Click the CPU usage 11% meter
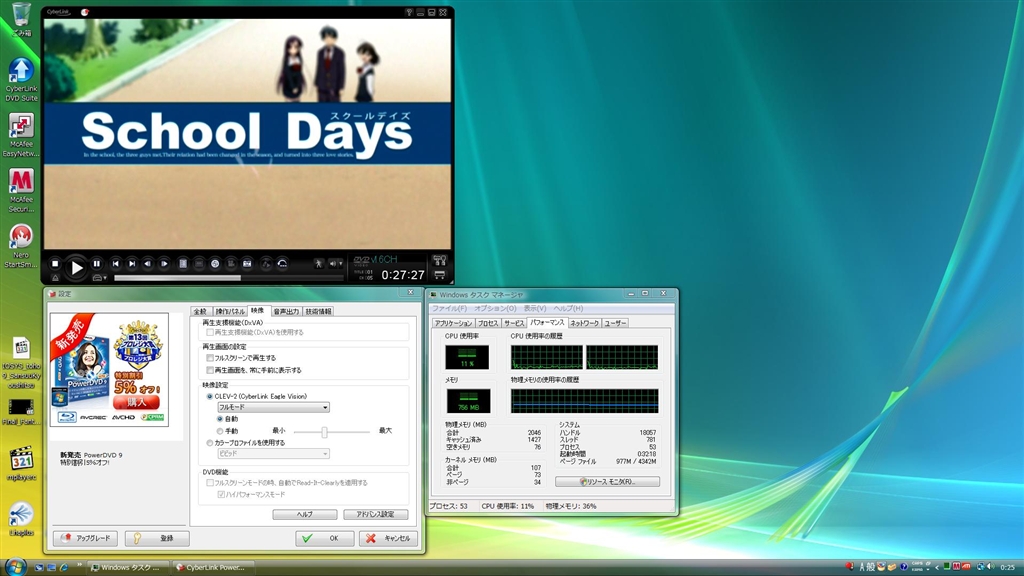The height and width of the screenshot is (576, 1024). 467,357
